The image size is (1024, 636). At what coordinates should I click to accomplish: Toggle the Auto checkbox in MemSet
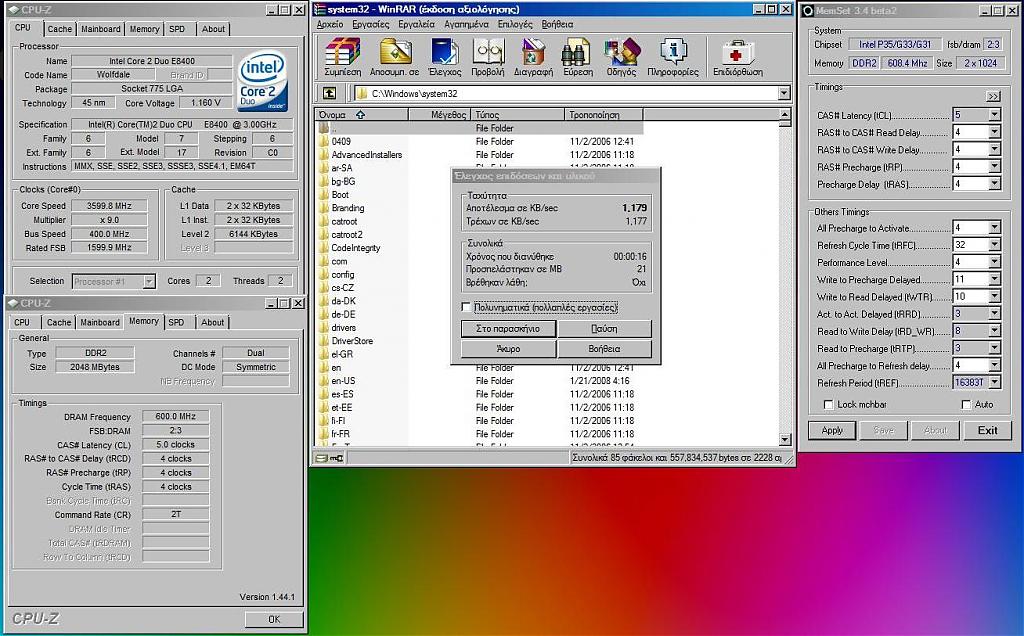966,405
